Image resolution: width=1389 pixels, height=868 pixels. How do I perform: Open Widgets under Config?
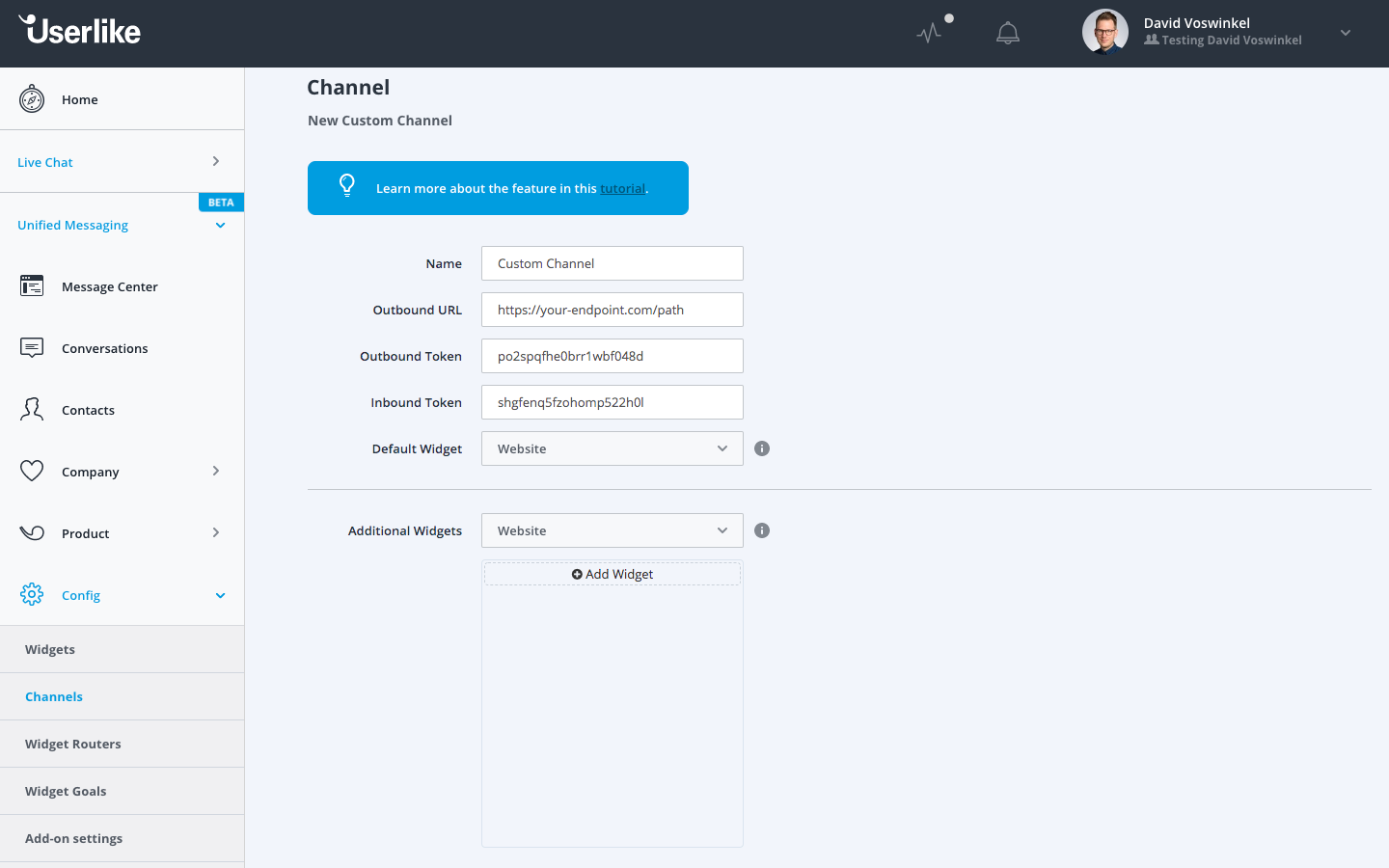(122, 649)
